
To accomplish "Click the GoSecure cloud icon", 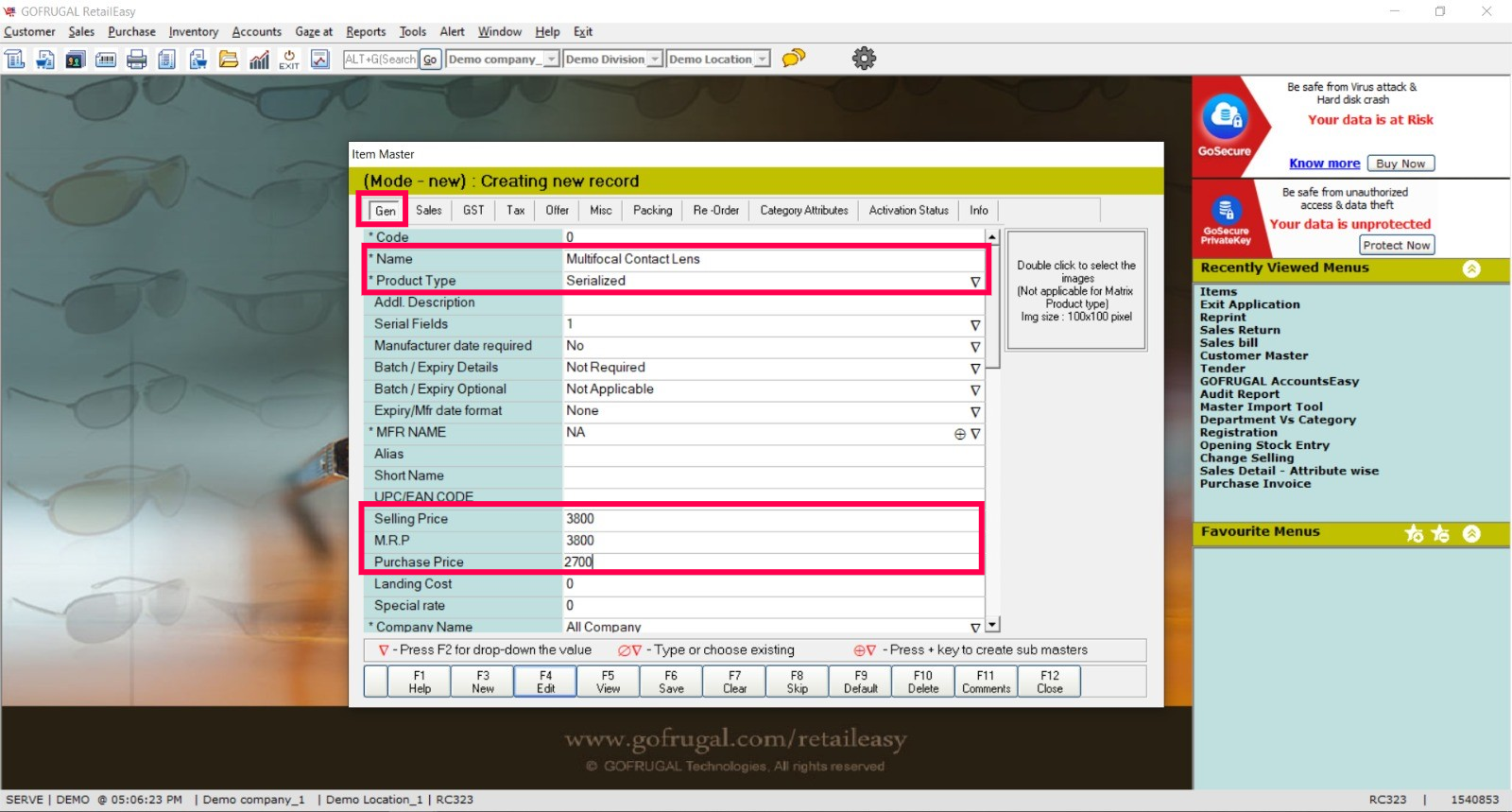I will [1225, 117].
